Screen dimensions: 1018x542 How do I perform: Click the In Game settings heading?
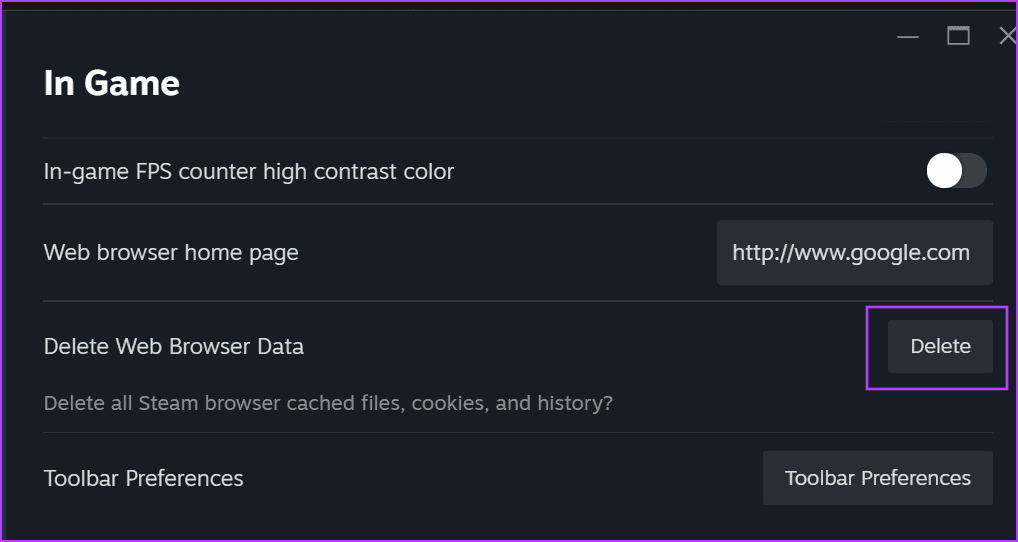coord(111,83)
